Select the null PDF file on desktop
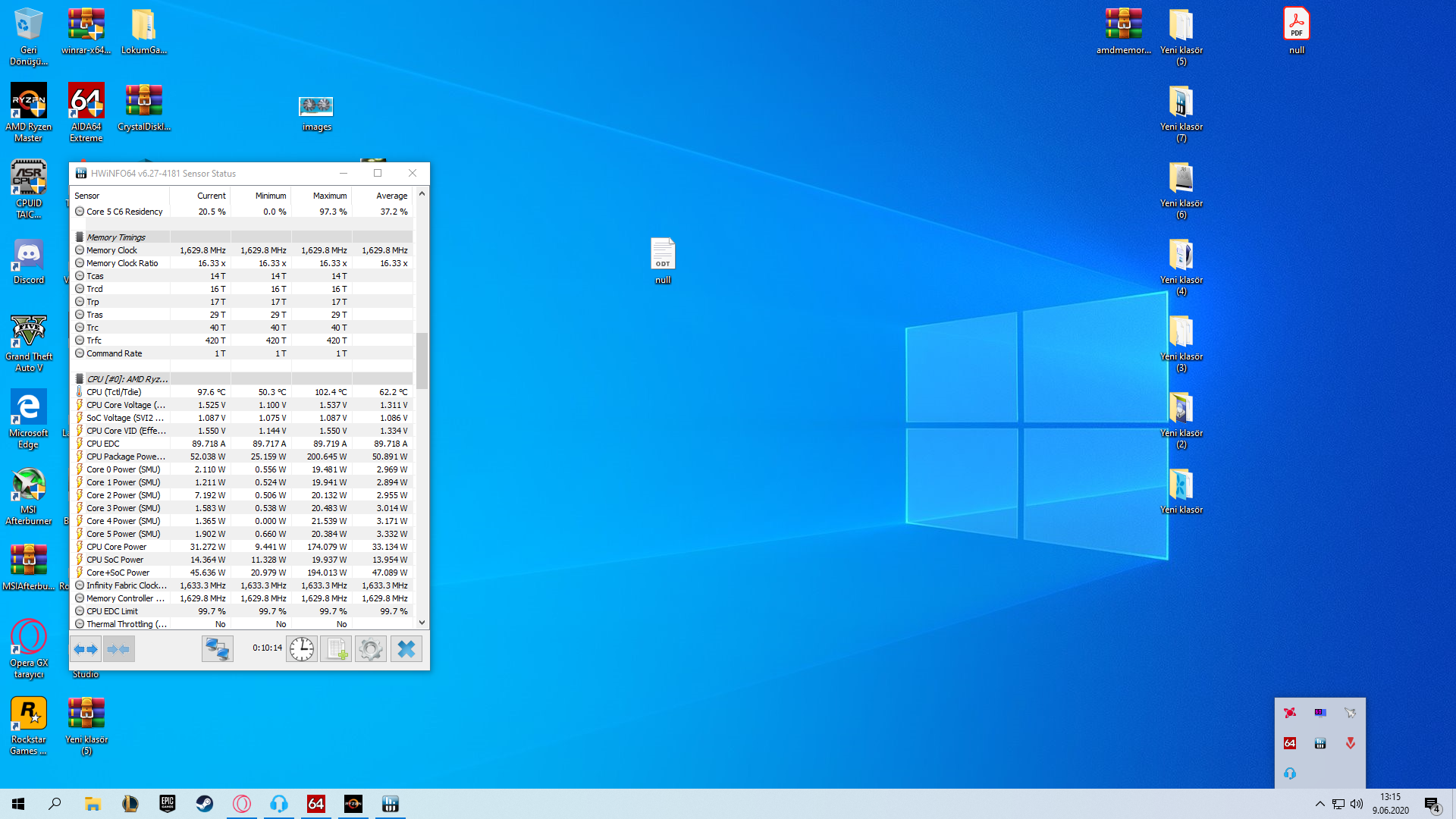Viewport: 1456px width, 819px height. 1297,30
